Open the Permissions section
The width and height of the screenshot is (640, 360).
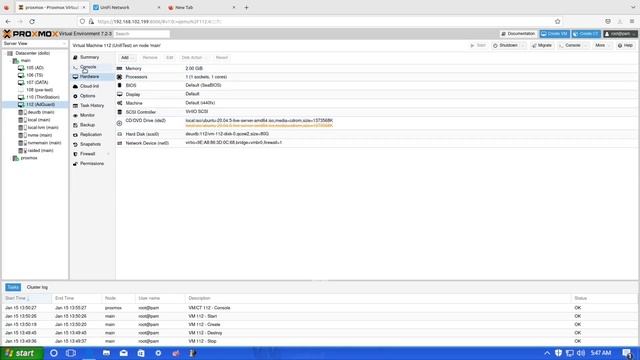[x=92, y=164]
